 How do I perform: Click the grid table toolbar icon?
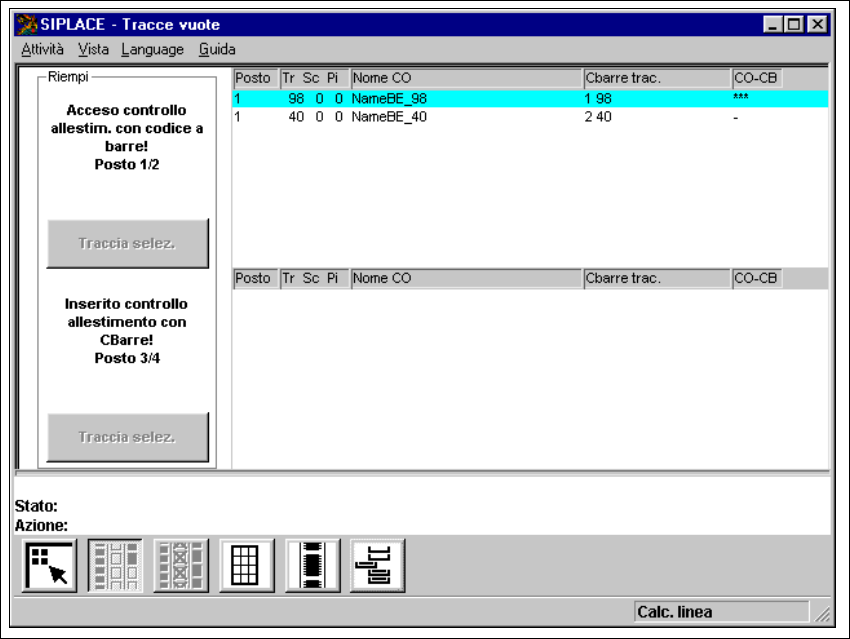tap(247, 565)
